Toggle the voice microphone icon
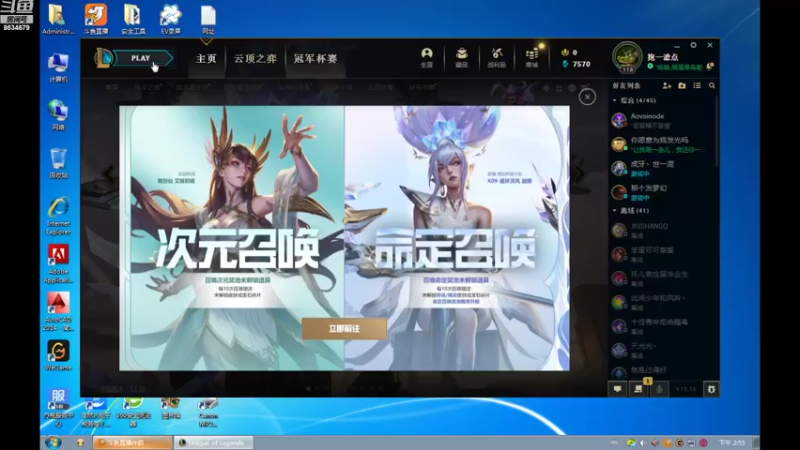 pos(659,389)
